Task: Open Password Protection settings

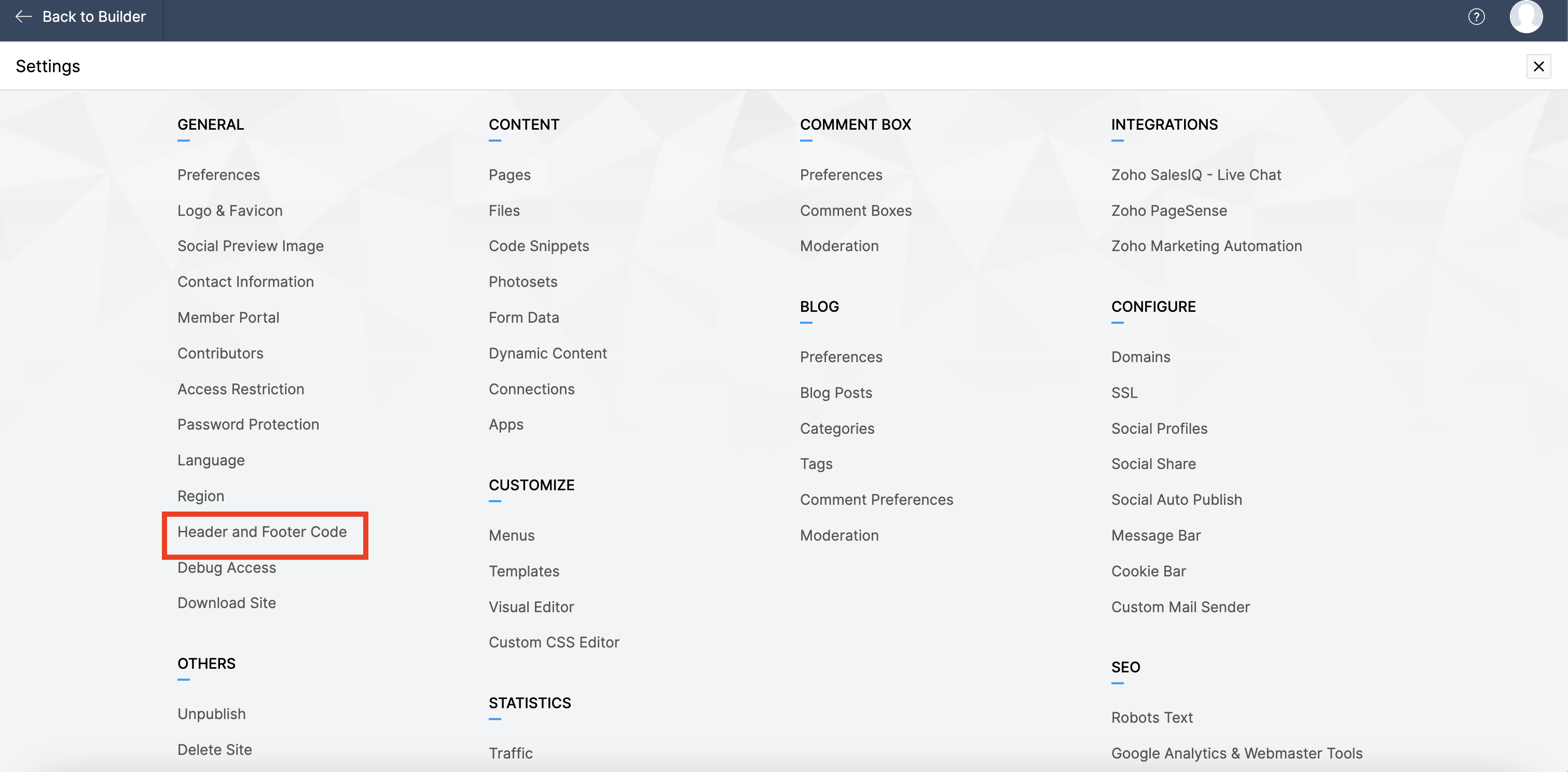Action: click(x=247, y=424)
